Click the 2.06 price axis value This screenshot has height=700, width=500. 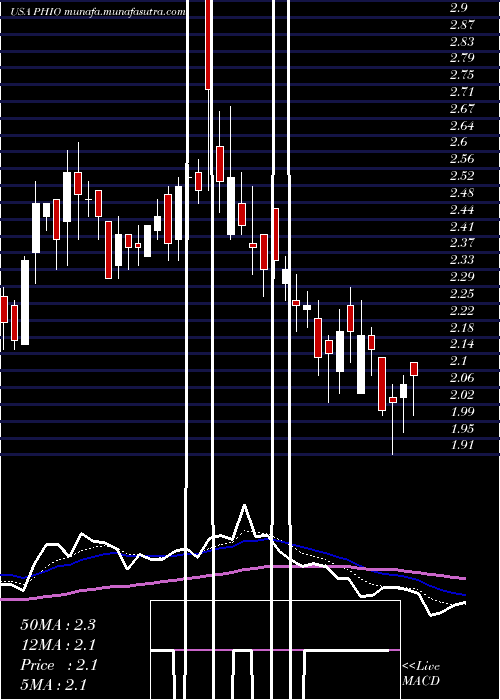coord(462,378)
